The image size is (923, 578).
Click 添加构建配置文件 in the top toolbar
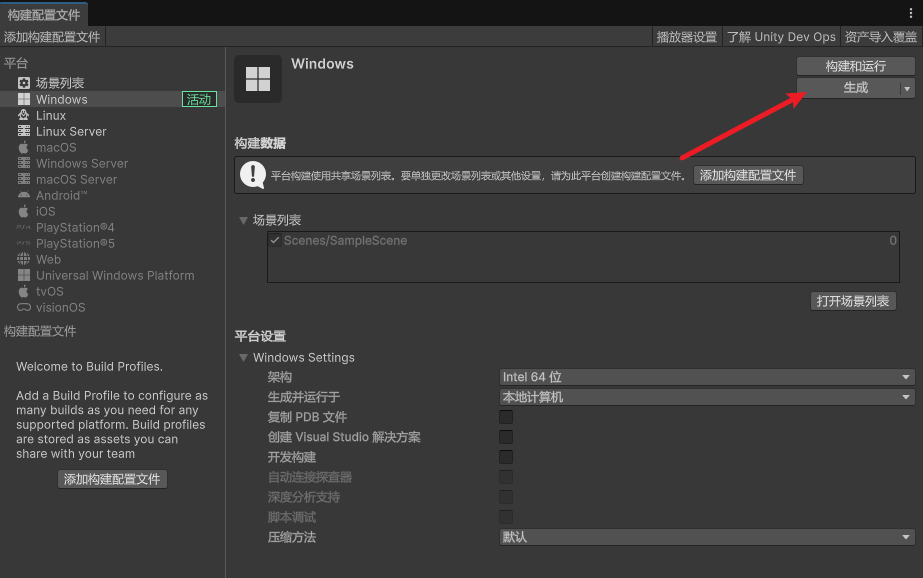(x=52, y=36)
